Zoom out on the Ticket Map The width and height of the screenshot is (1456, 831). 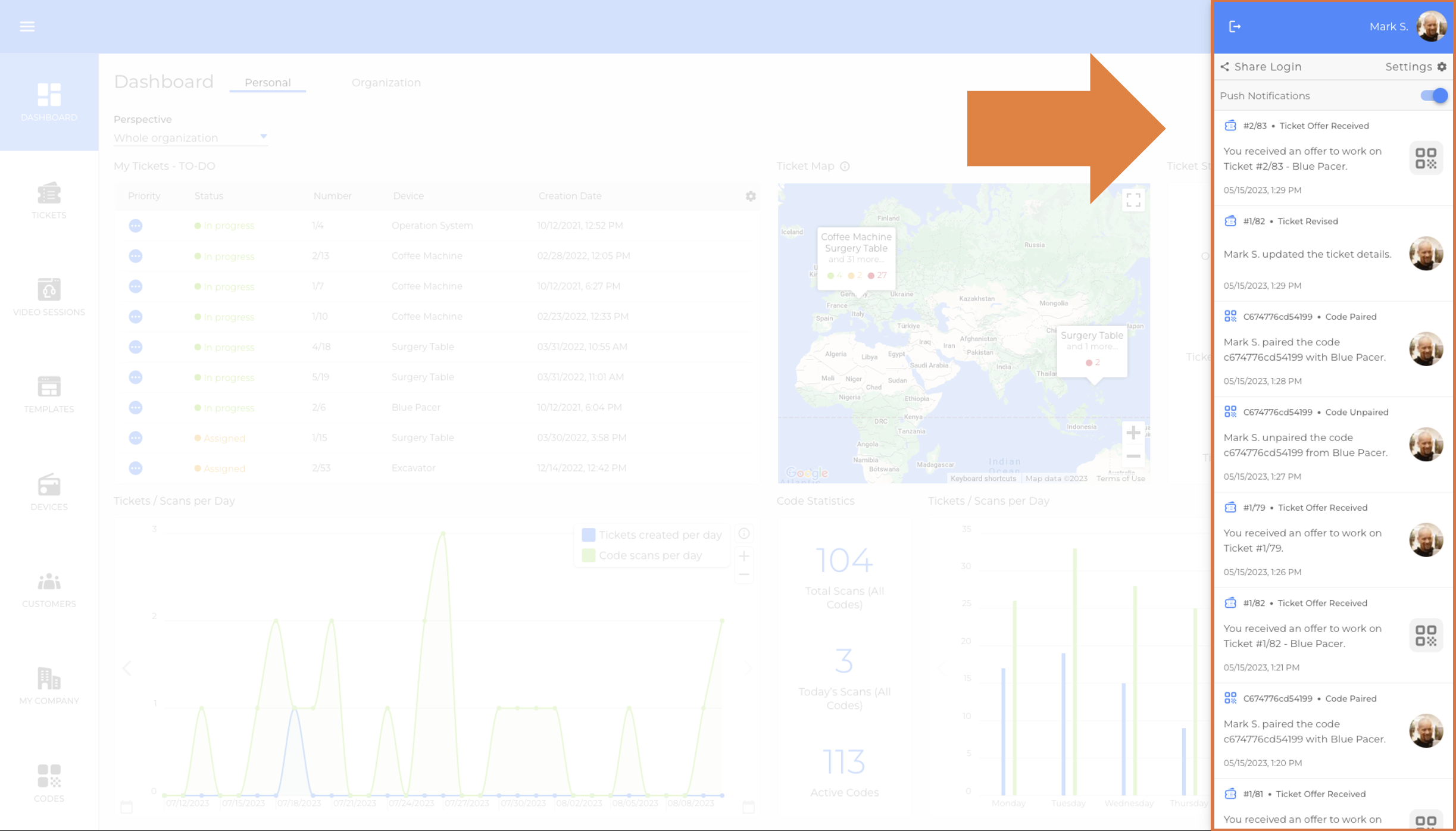click(1133, 456)
